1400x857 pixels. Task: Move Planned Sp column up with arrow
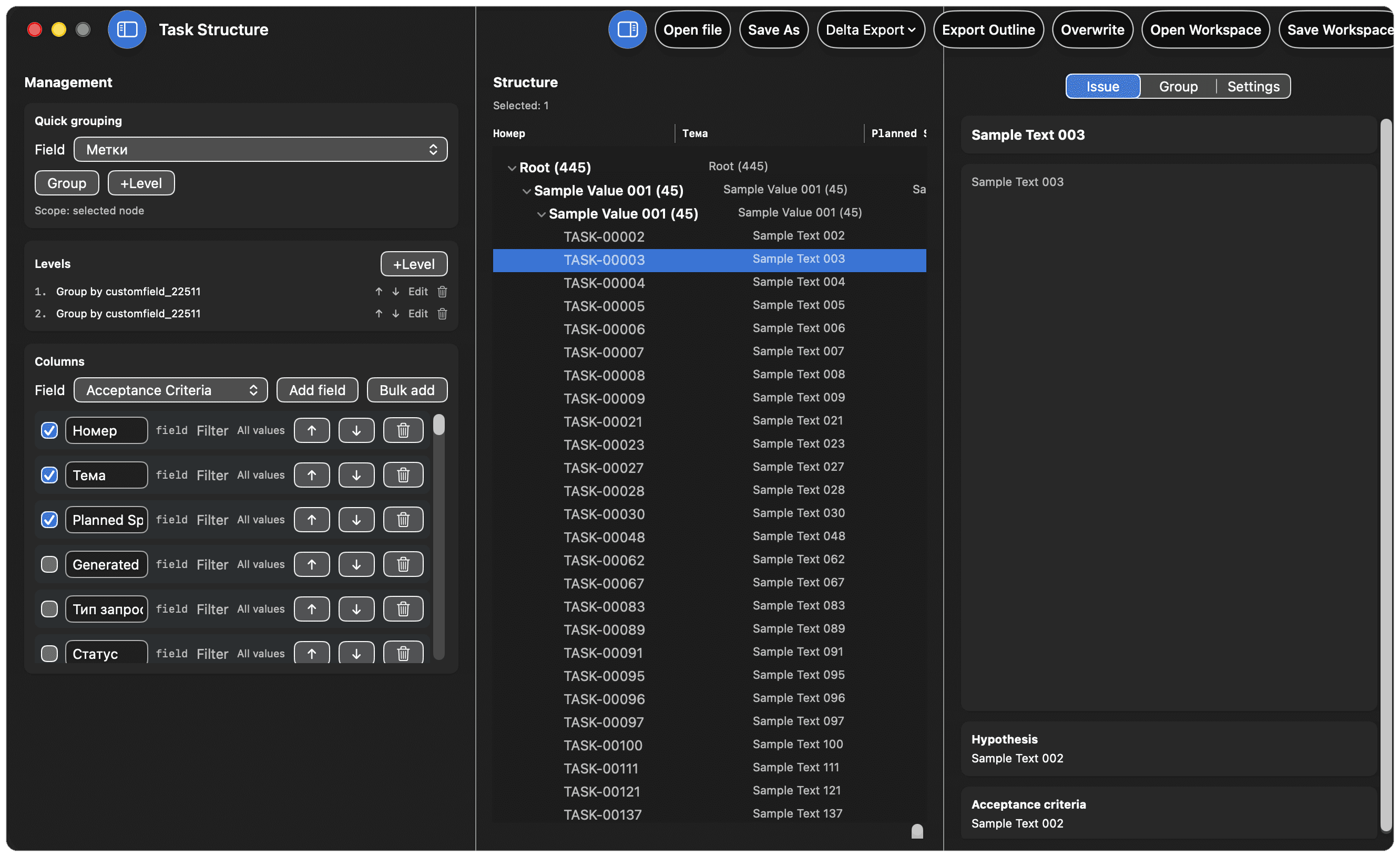(x=311, y=520)
